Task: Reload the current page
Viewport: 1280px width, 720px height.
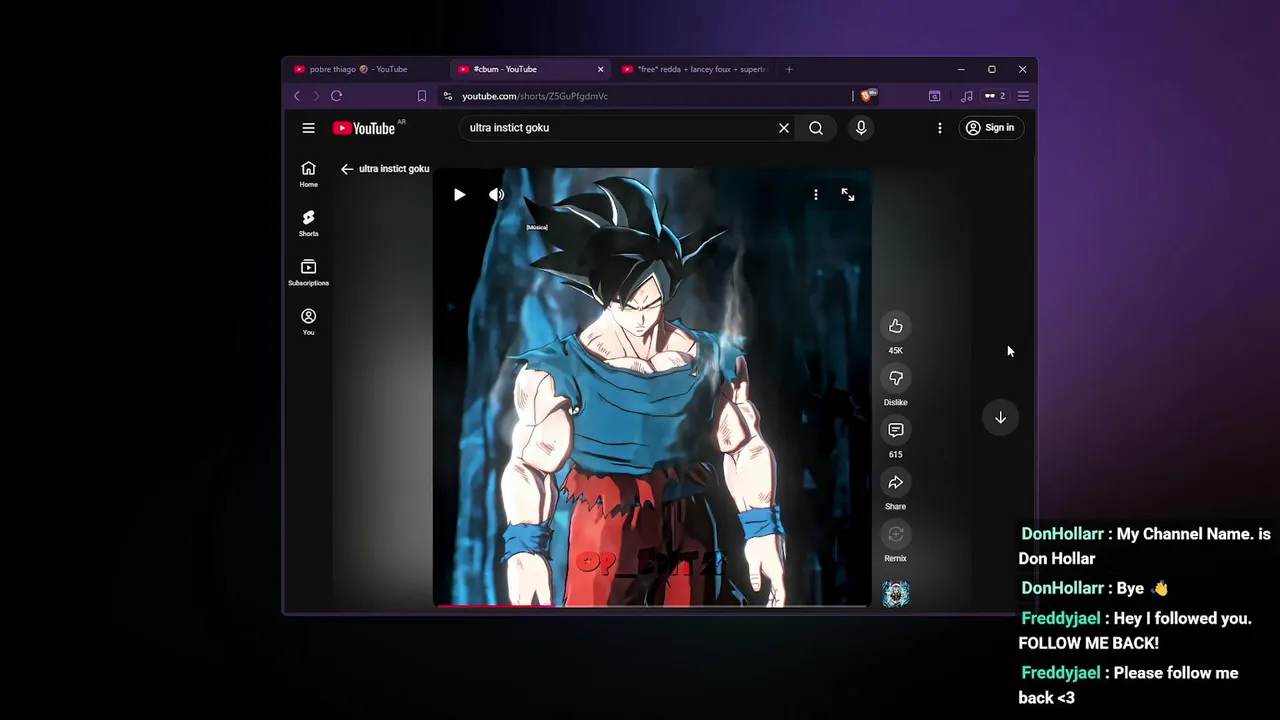Action: point(336,96)
